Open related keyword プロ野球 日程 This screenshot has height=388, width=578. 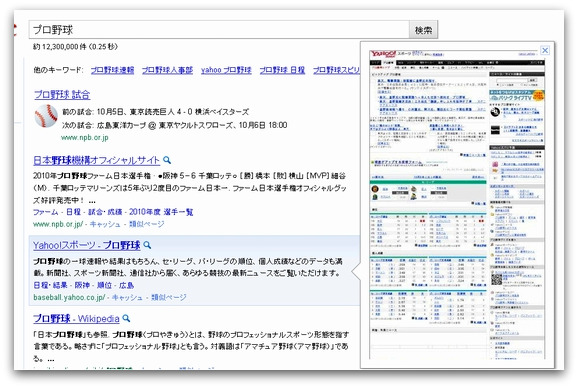pyautogui.click(x=282, y=70)
